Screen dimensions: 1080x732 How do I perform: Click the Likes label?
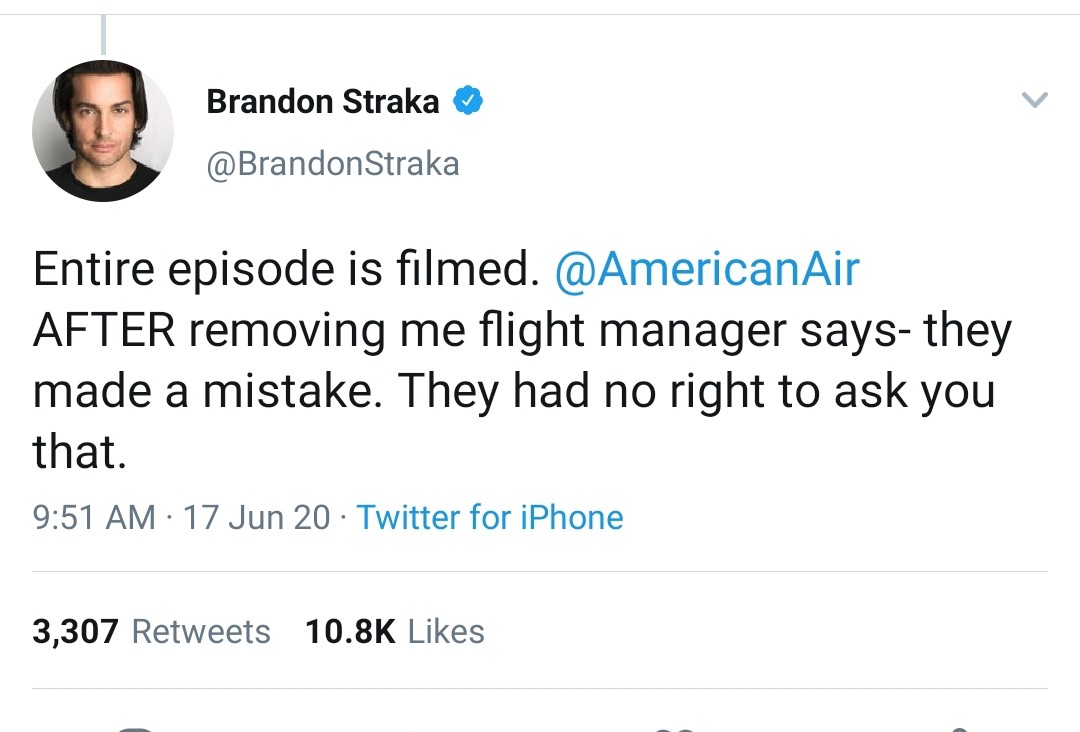(446, 631)
